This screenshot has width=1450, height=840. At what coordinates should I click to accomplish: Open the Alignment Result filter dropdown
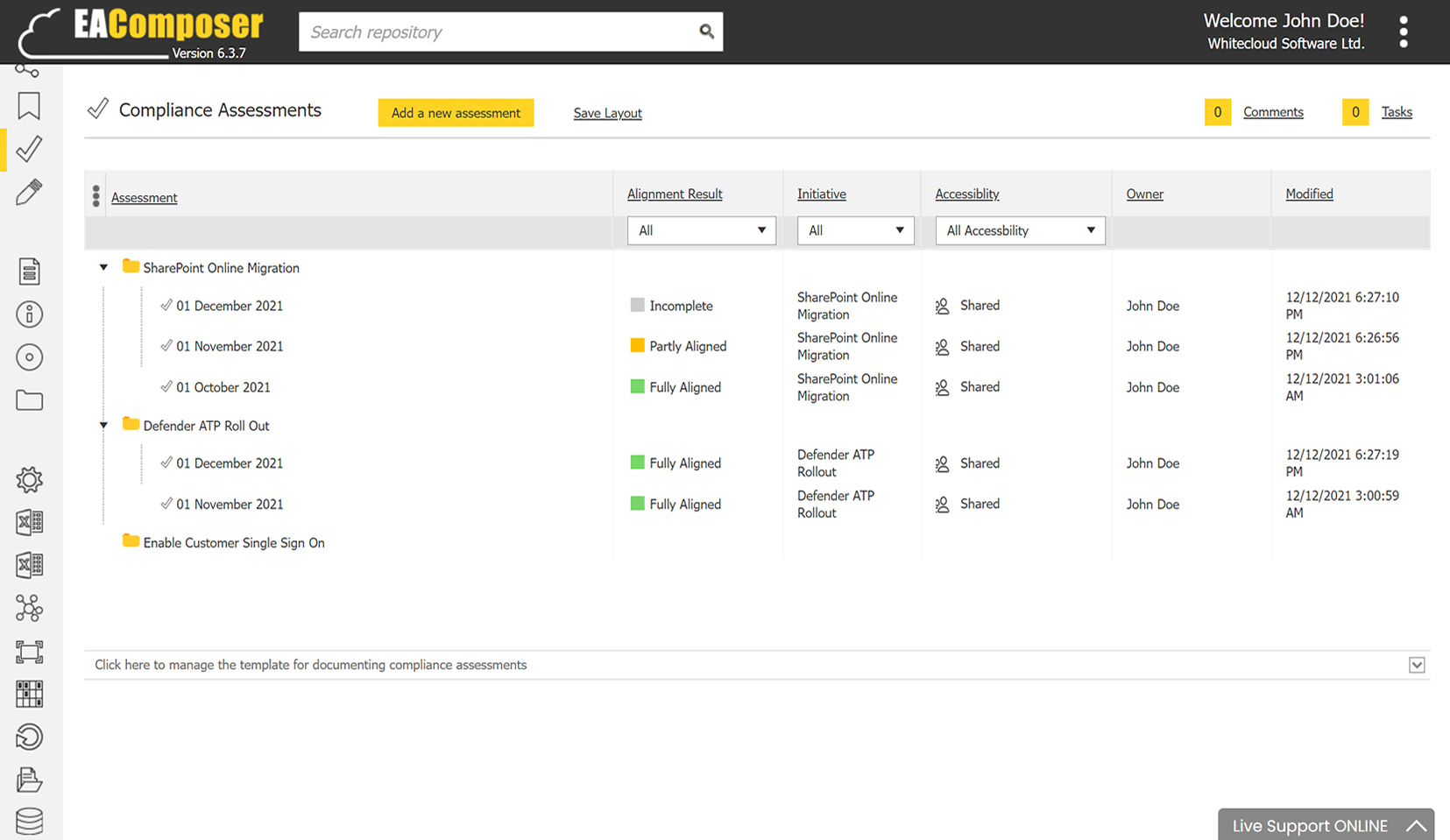[702, 230]
